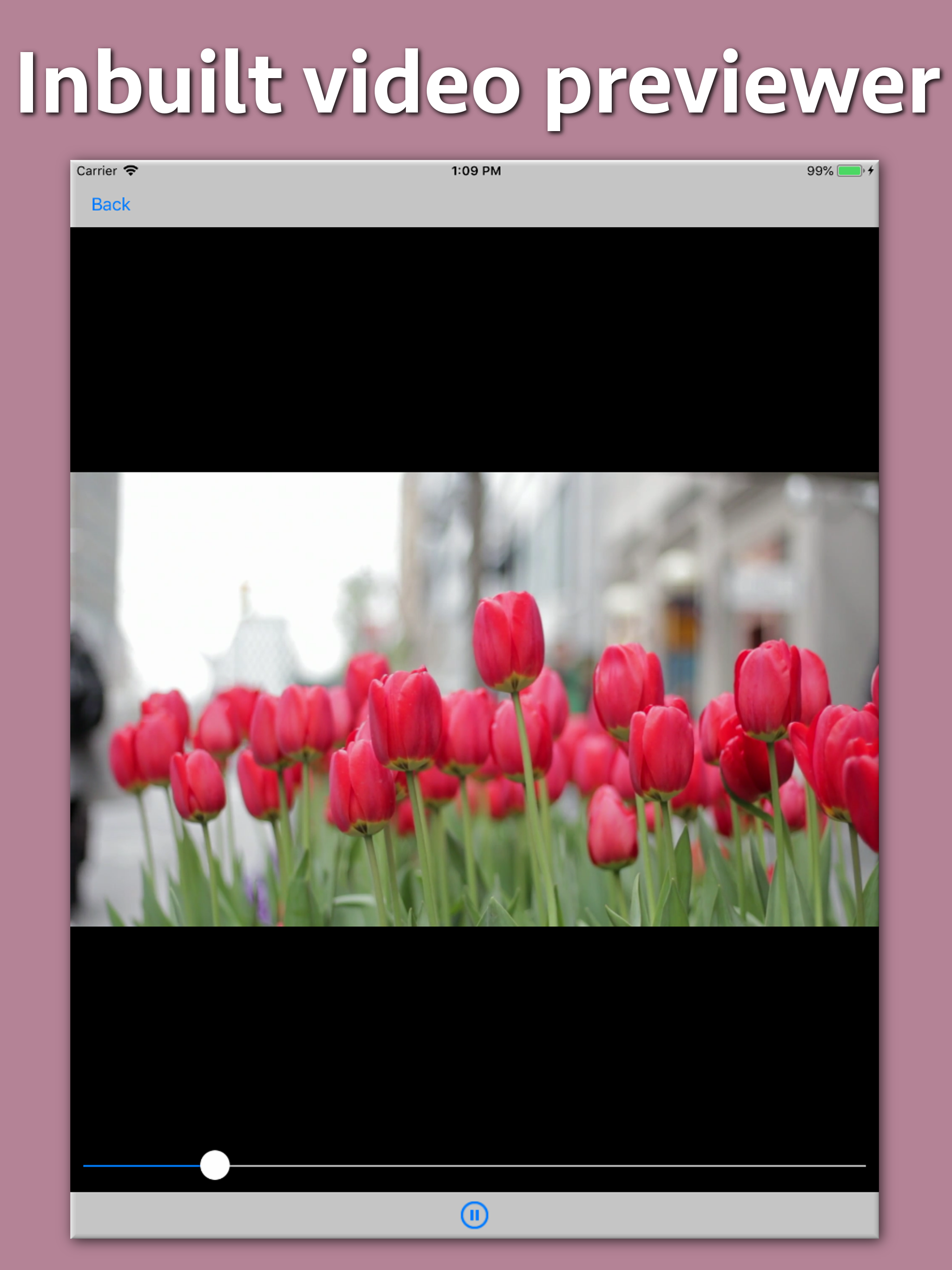This screenshot has height=1270, width=952.
Task: Click the "Inbuilt video previewer" heading text
Action: tap(476, 83)
